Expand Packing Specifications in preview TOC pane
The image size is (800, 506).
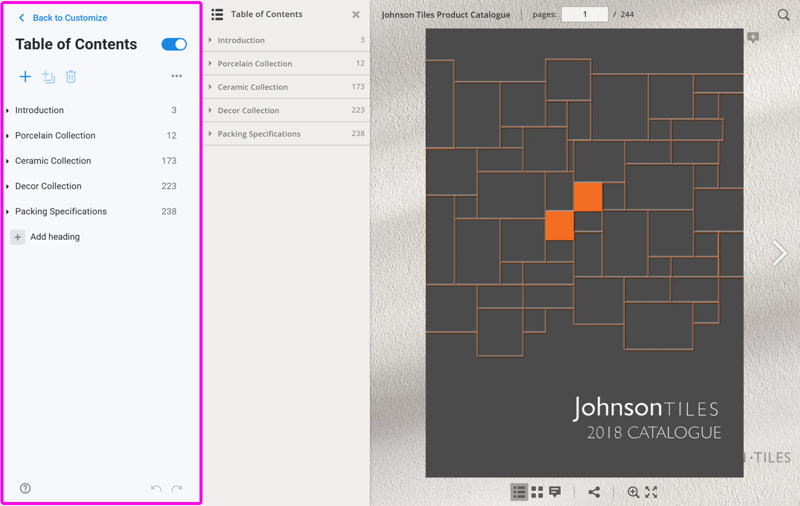210,134
